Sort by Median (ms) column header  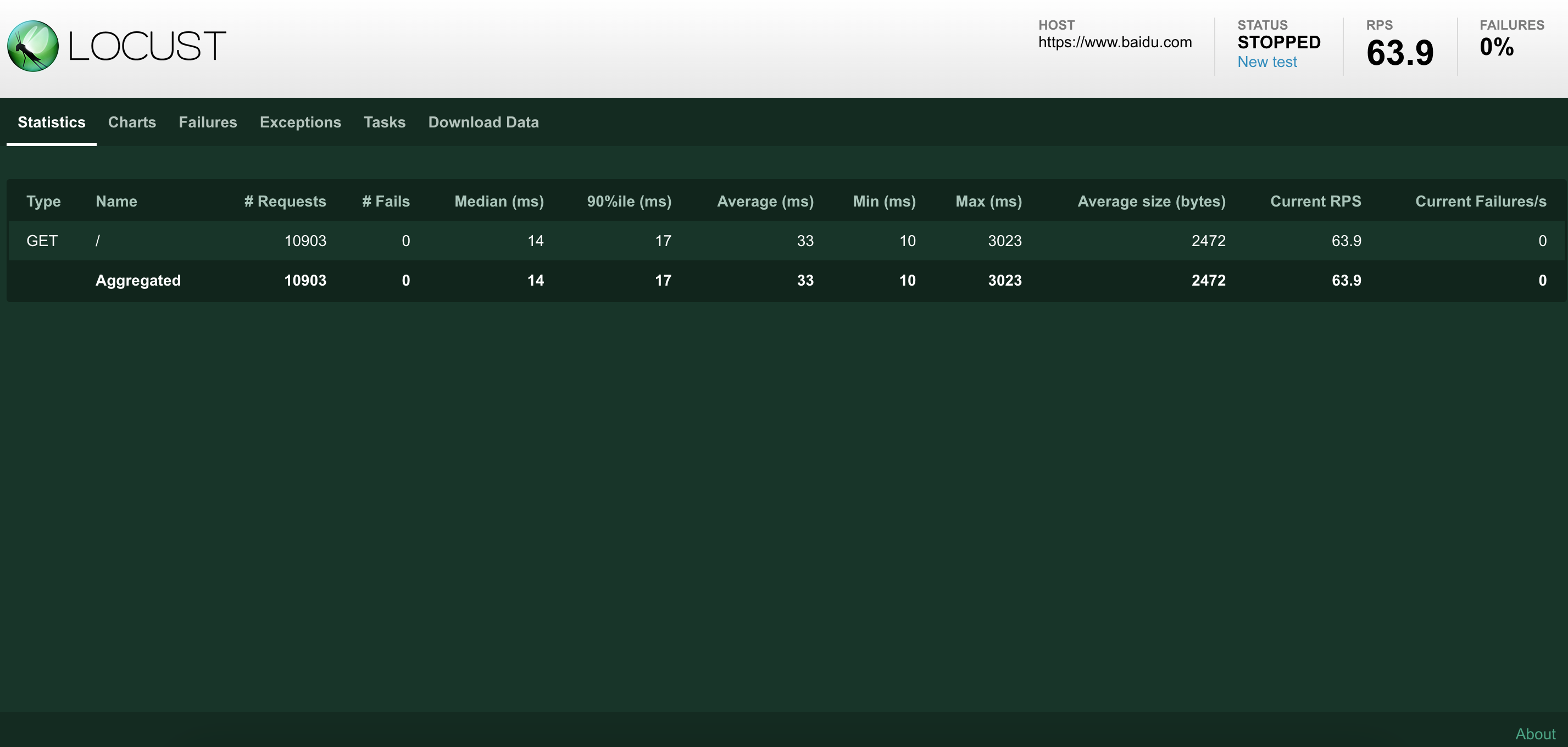pos(499,202)
